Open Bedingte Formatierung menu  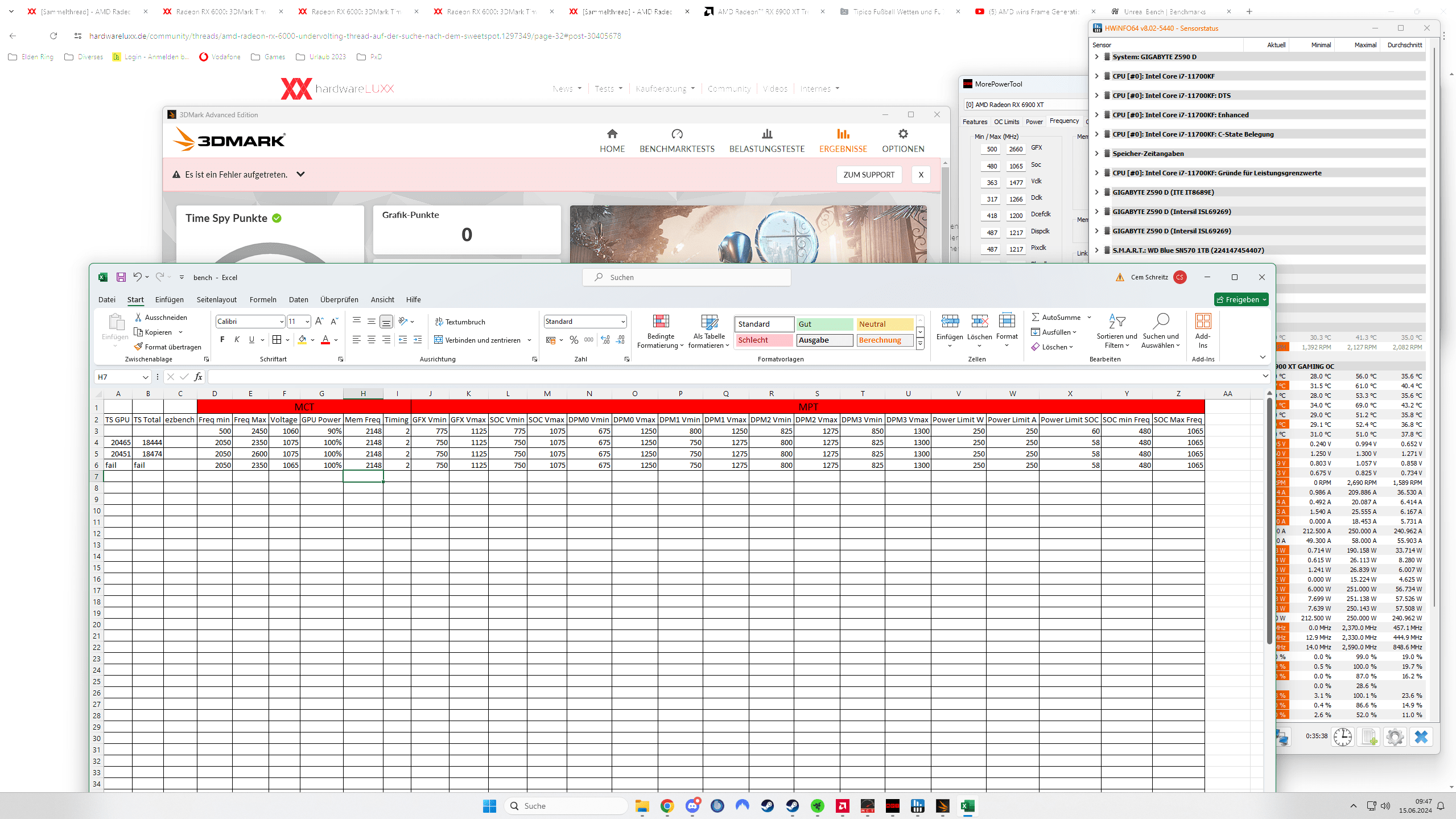coord(661,332)
